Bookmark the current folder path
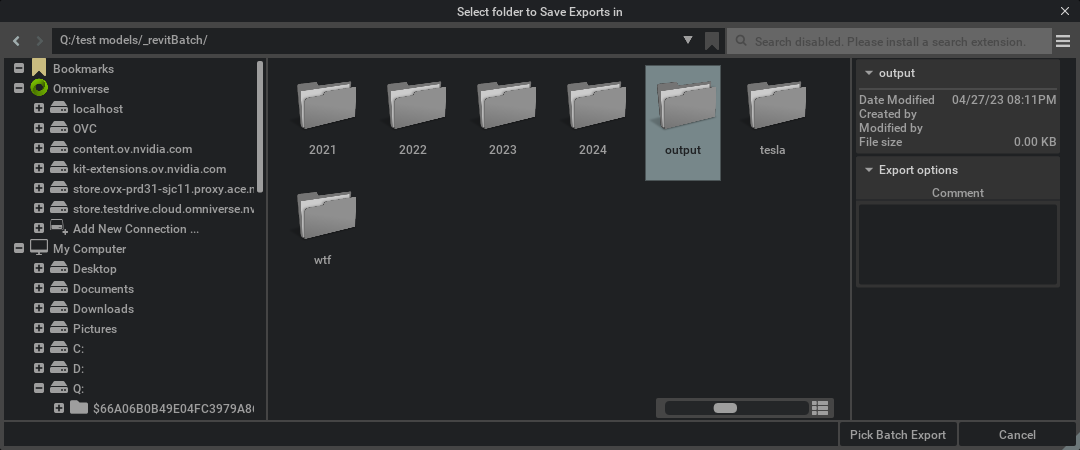1080x450 pixels. (712, 41)
